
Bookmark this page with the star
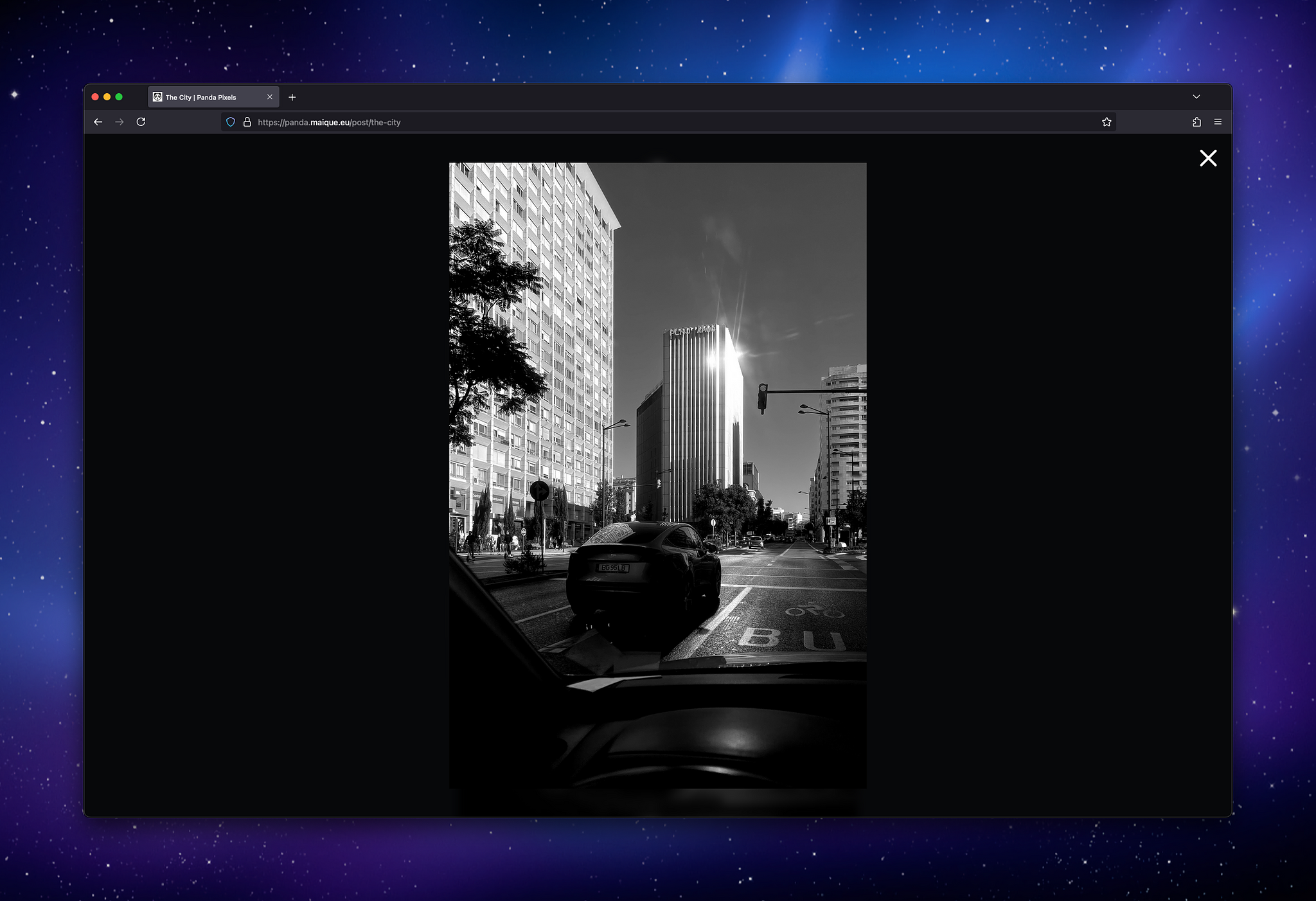(x=1107, y=122)
